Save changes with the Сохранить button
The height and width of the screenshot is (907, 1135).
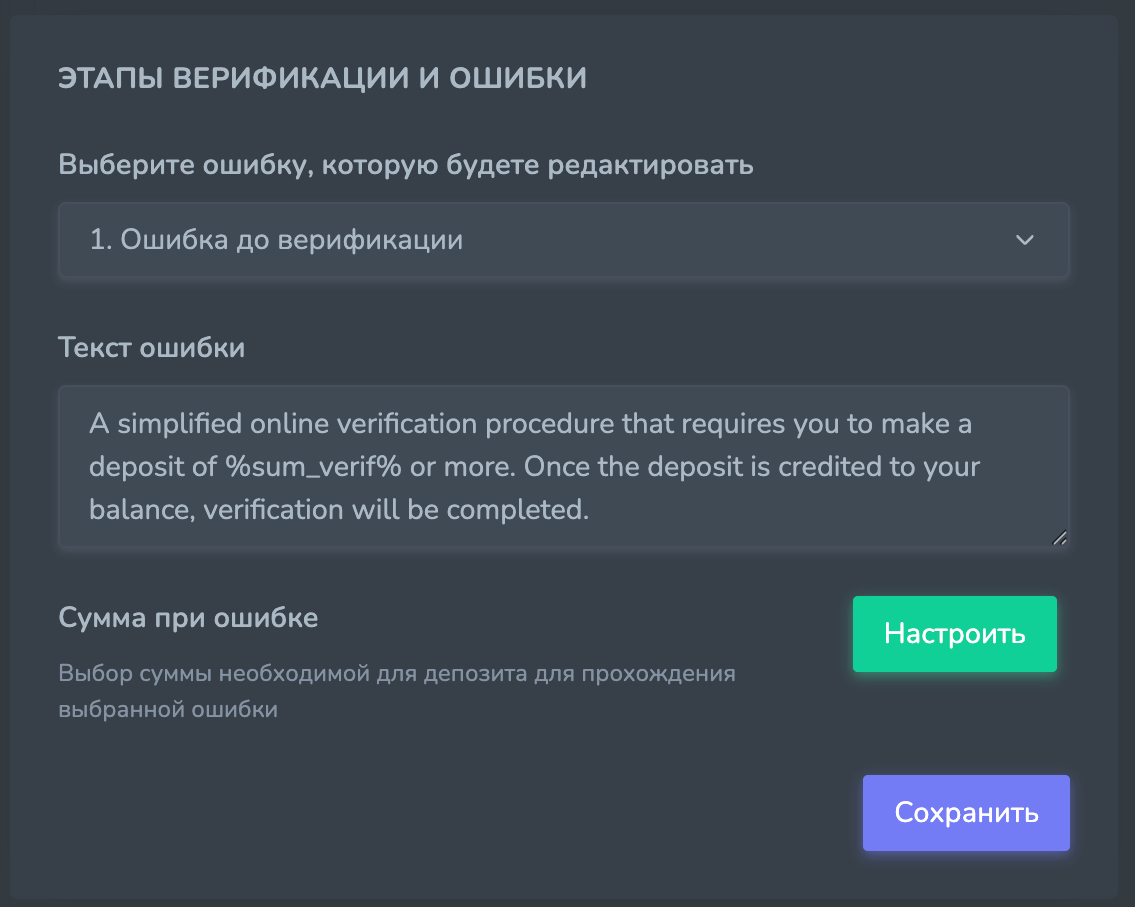pyautogui.click(x=966, y=813)
